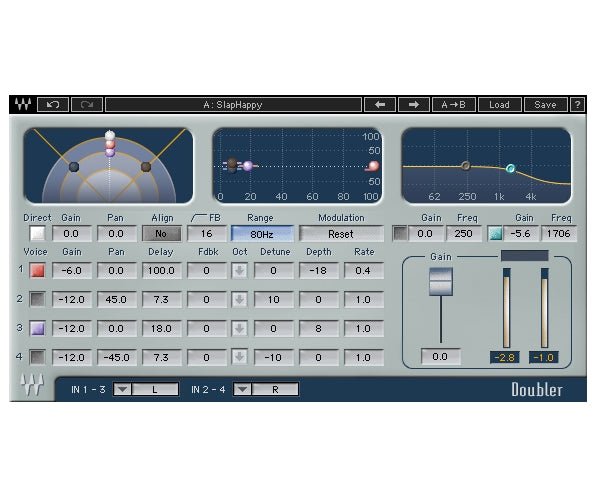Copy setup A to B
Screen dimensions: 597x497
click(453, 104)
